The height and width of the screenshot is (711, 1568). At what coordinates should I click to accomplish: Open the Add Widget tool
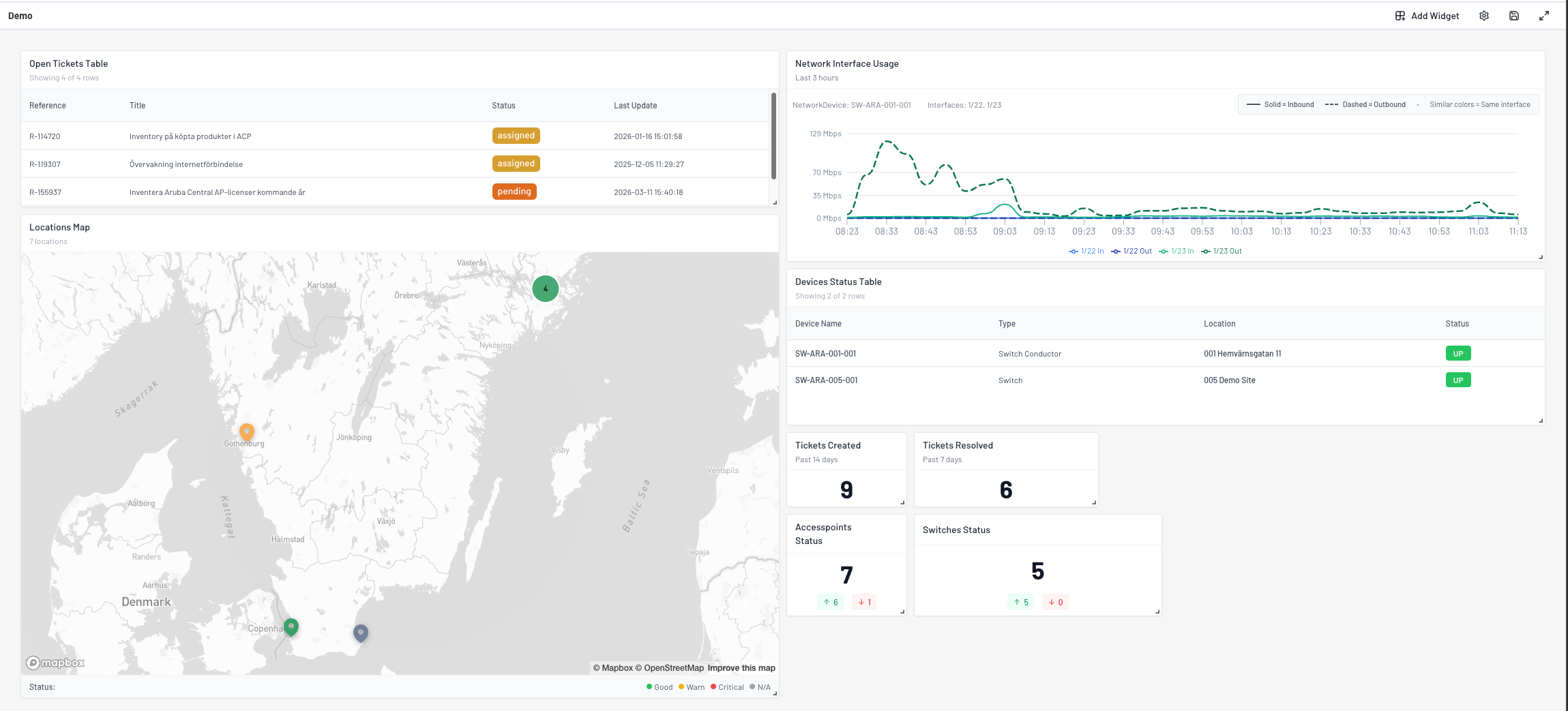(x=1427, y=15)
